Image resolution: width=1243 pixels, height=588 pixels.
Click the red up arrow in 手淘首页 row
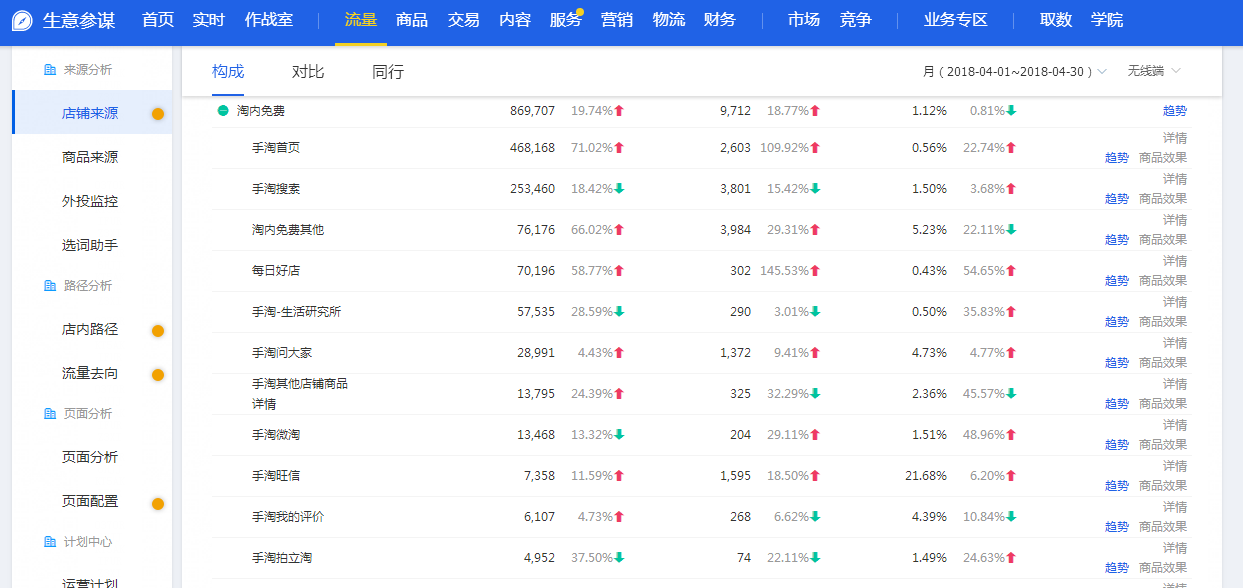(x=619, y=148)
